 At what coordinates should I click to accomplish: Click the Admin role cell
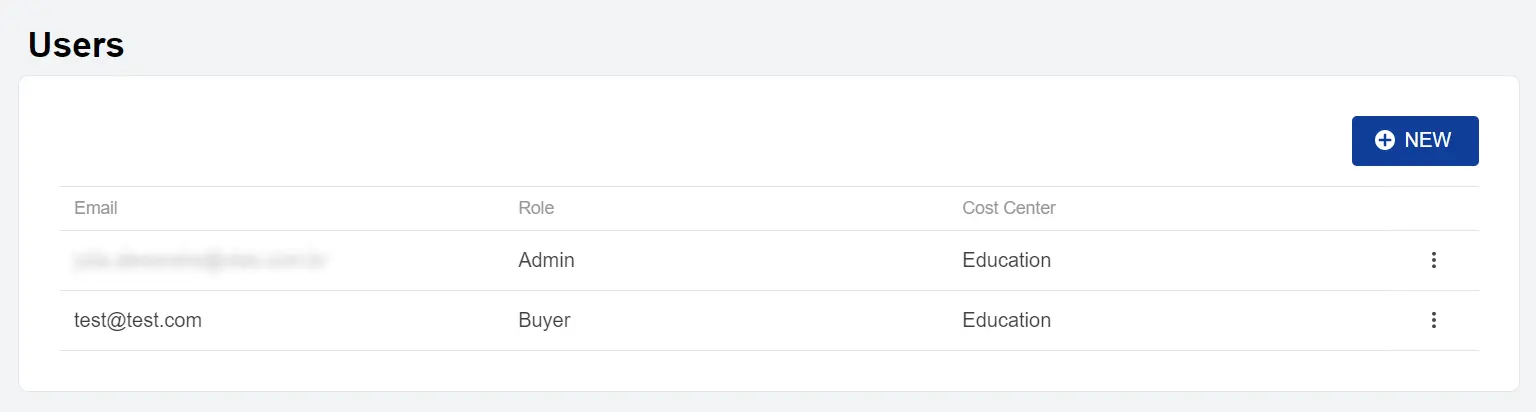tap(546, 260)
